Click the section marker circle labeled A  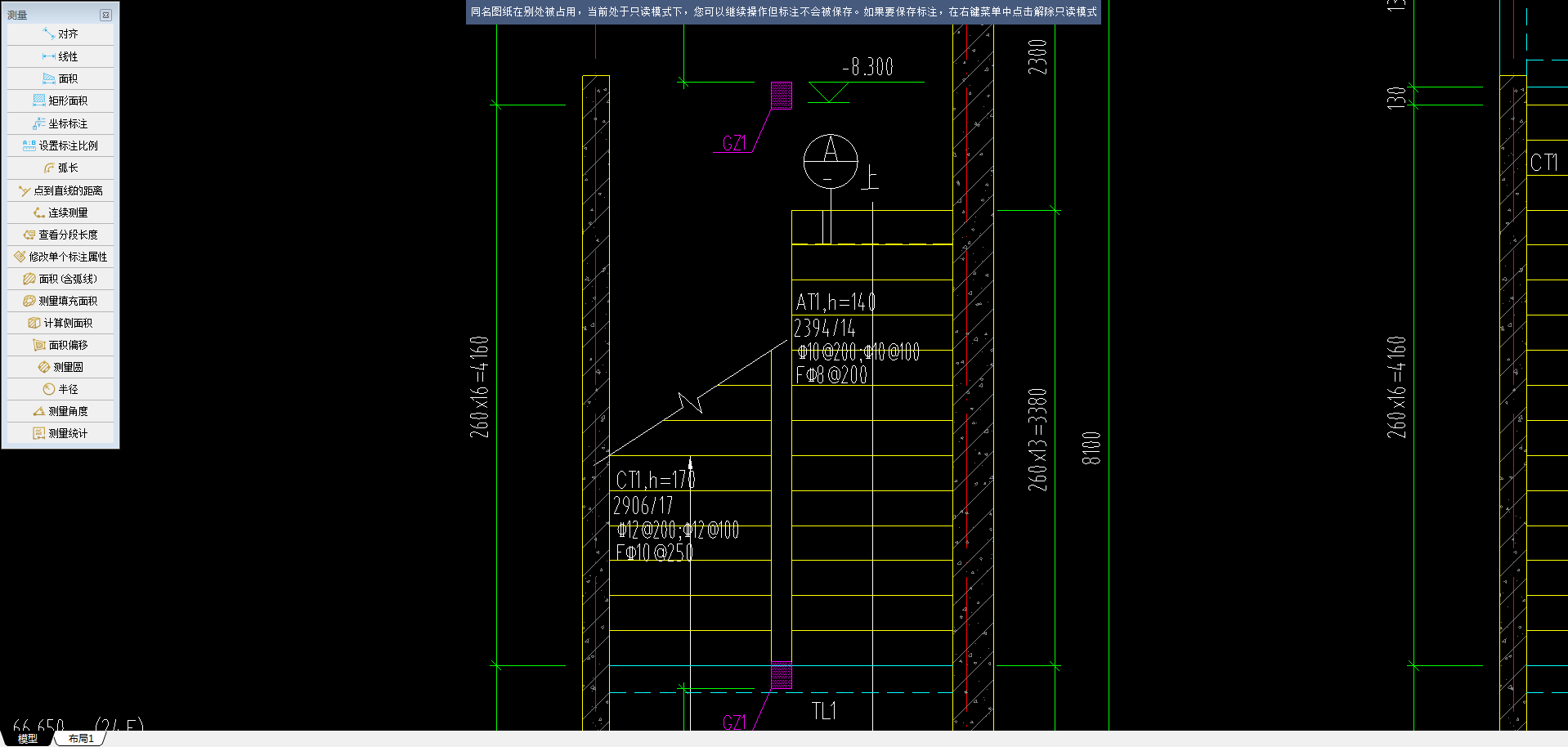(x=831, y=161)
